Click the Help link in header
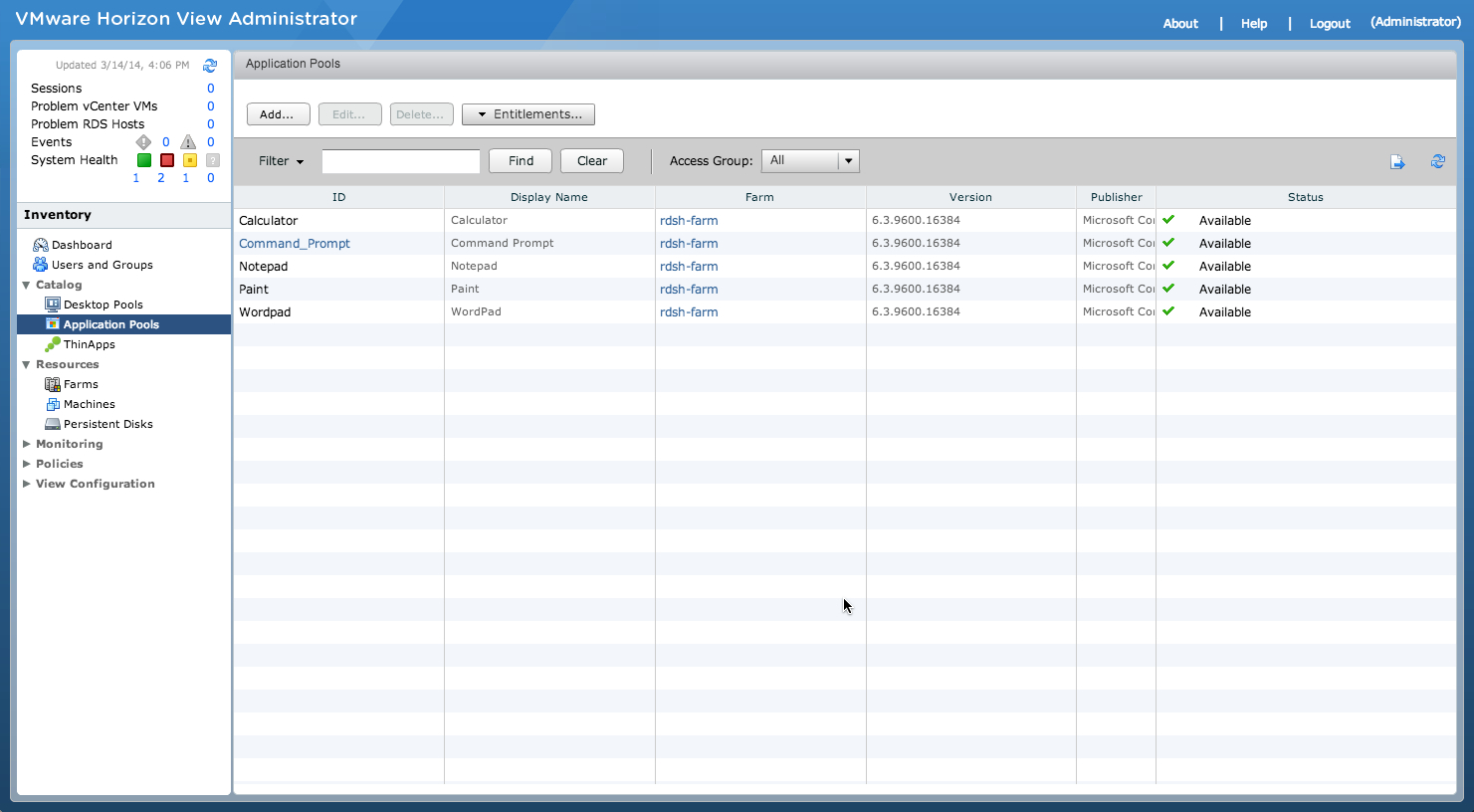Image resolution: width=1474 pixels, height=812 pixels. pyautogui.click(x=1253, y=24)
